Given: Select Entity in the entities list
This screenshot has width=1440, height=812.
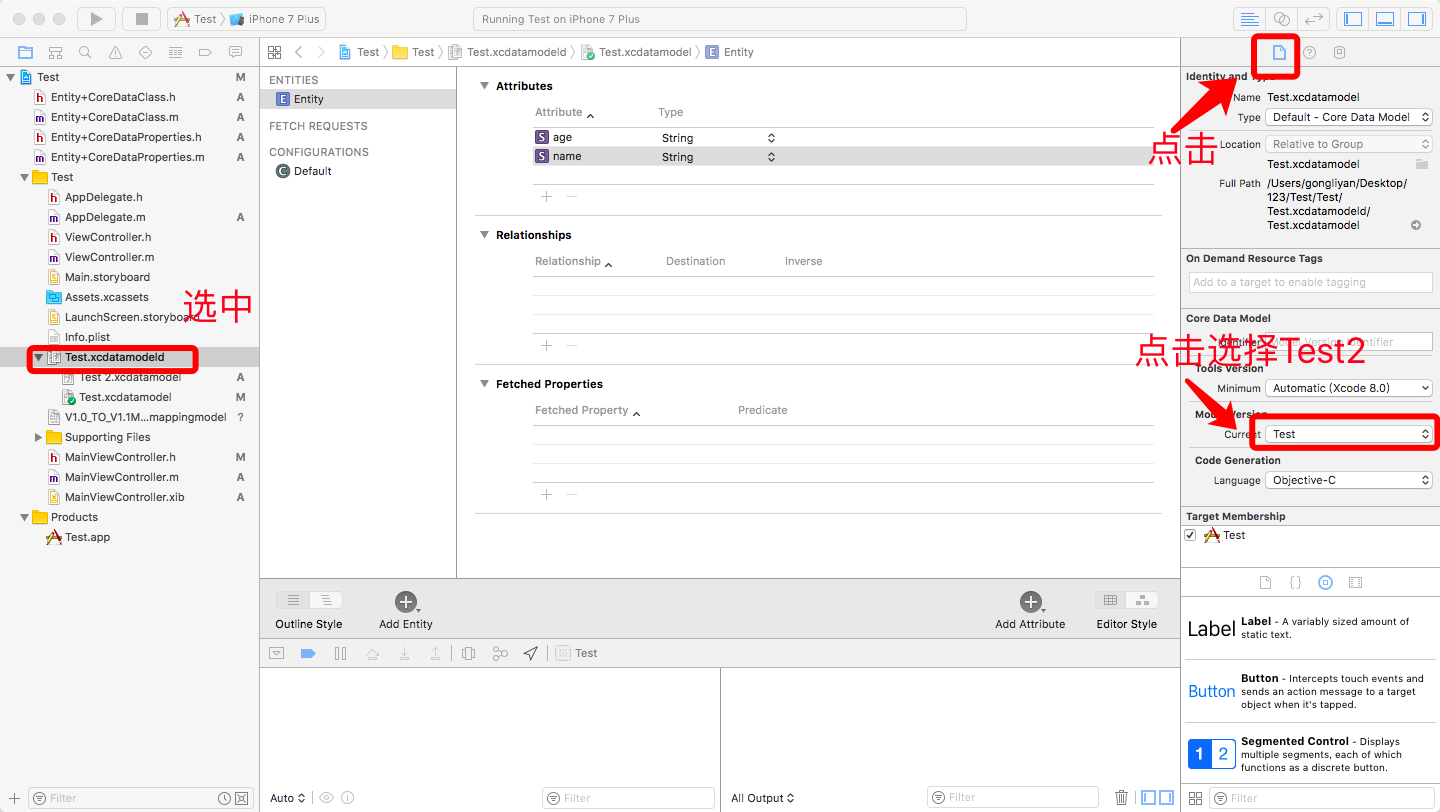Looking at the screenshot, I should (358, 99).
